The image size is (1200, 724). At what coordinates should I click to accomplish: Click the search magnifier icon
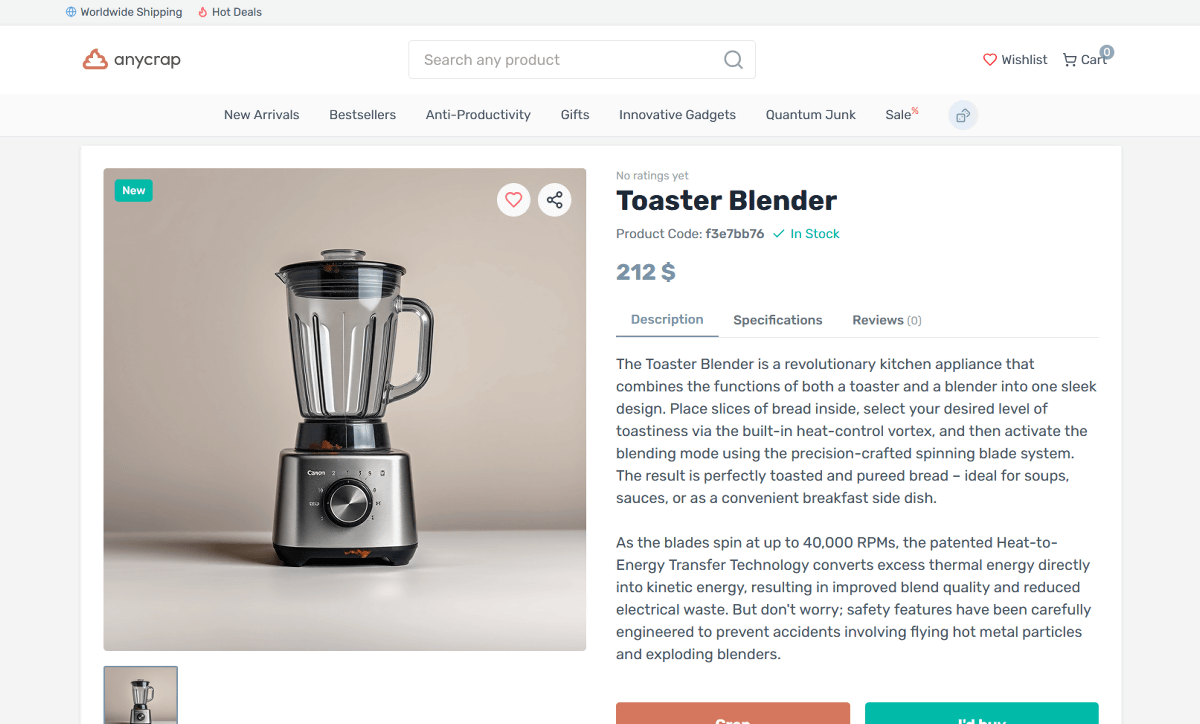click(x=733, y=60)
